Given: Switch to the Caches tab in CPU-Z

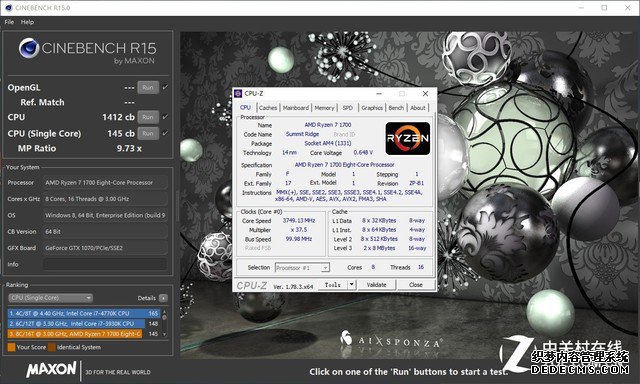Looking at the screenshot, I should coord(268,108).
